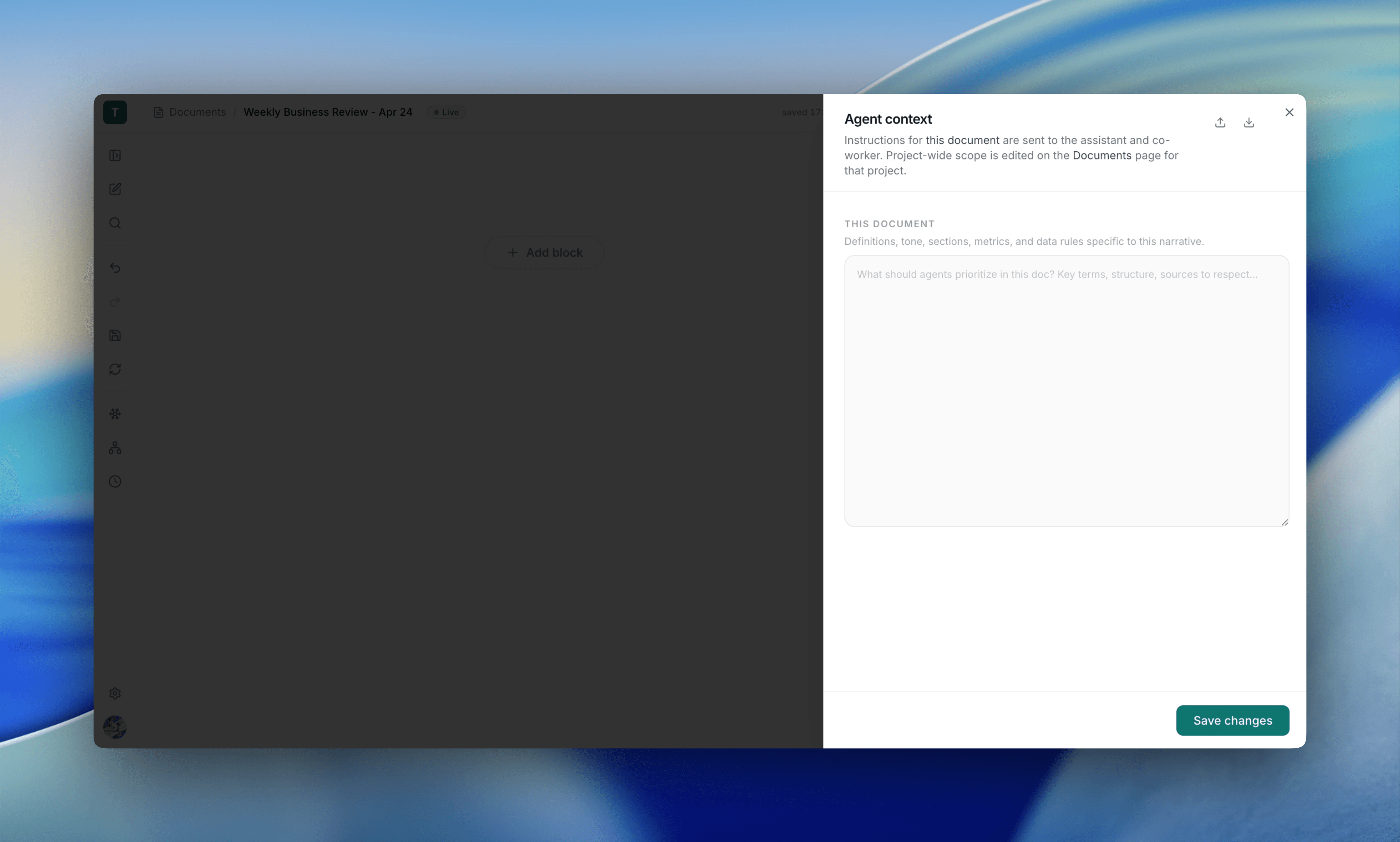
Task: Refresh using the sync arrows icon
Action: click(115, 370)
